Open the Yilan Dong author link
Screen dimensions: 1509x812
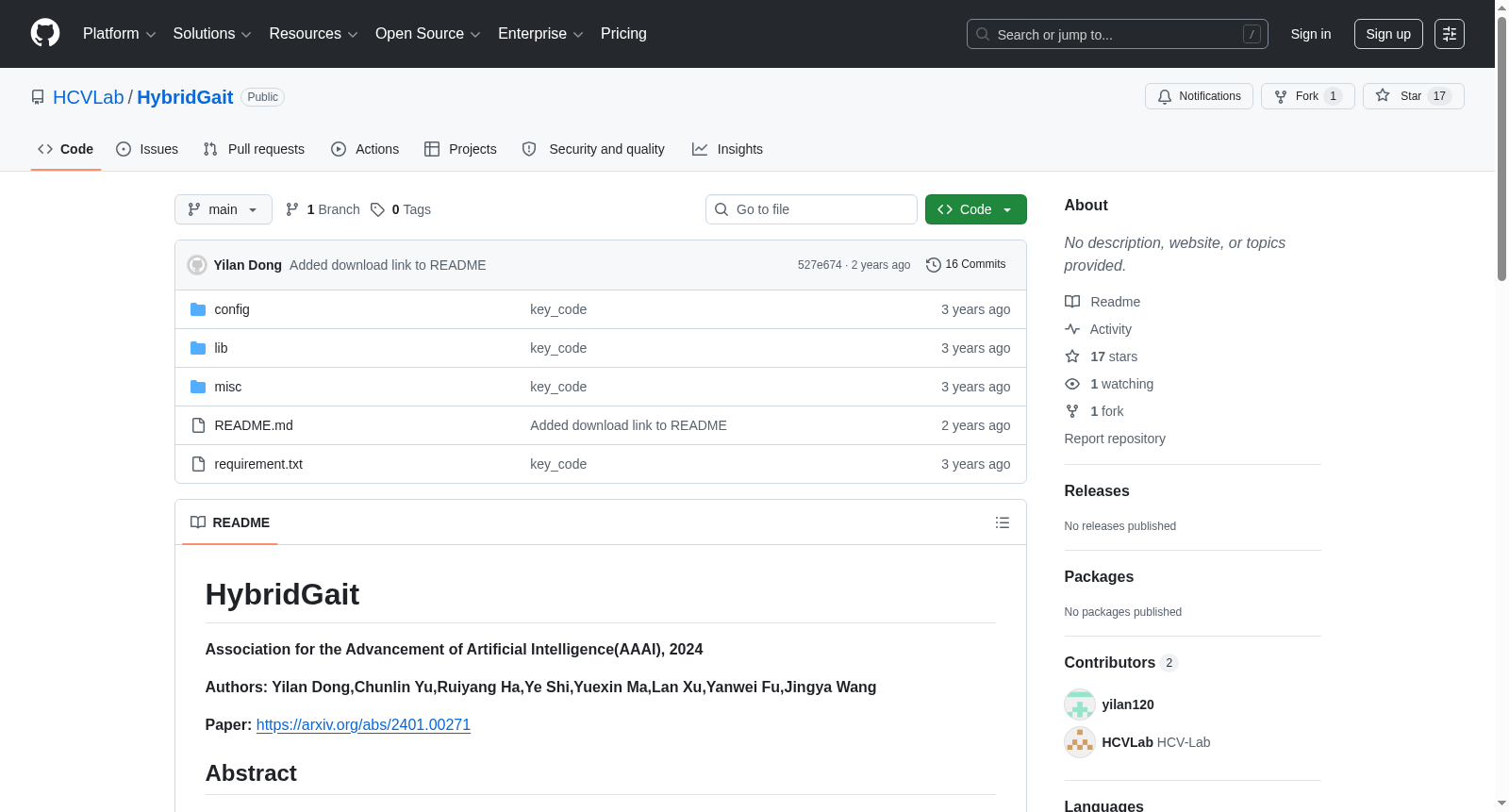coord(248,265)
